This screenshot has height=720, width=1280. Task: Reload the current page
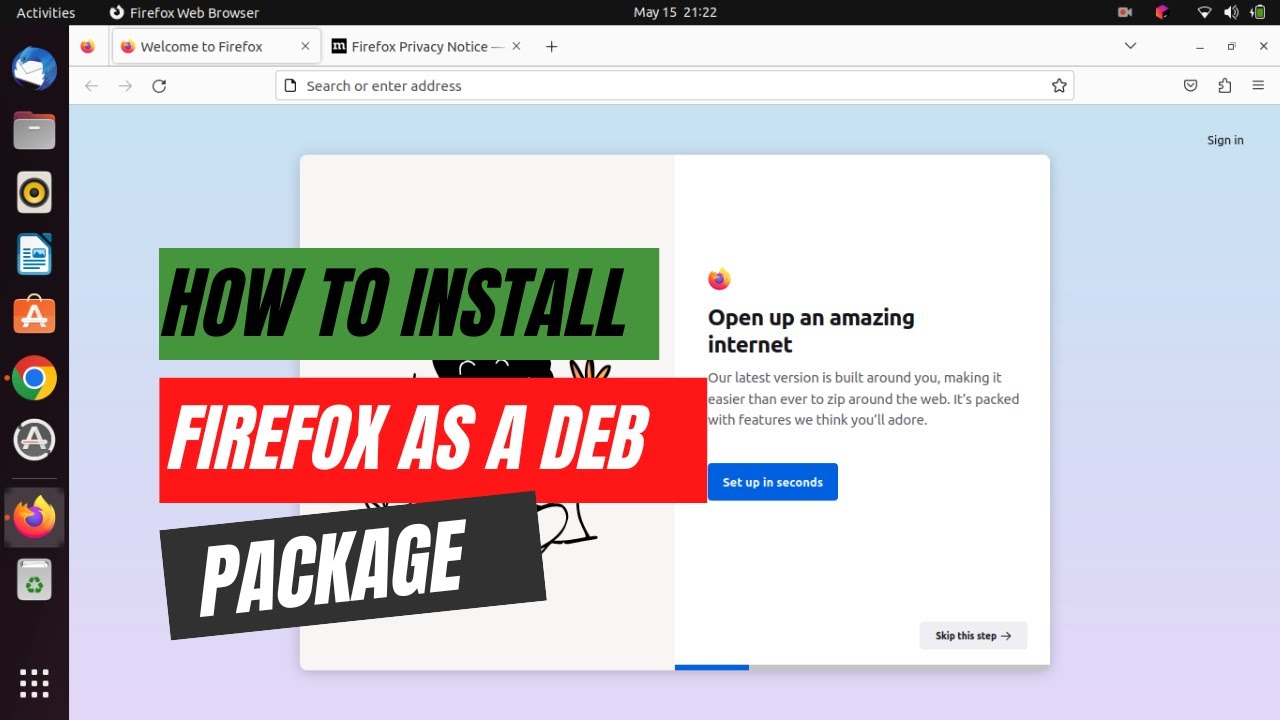tap(159, 86)
